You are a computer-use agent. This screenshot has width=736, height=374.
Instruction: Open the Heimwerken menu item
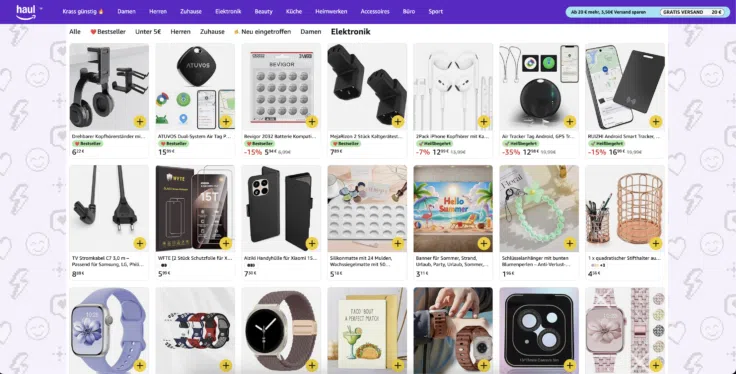pyautogui.click(x=331, y=12)
